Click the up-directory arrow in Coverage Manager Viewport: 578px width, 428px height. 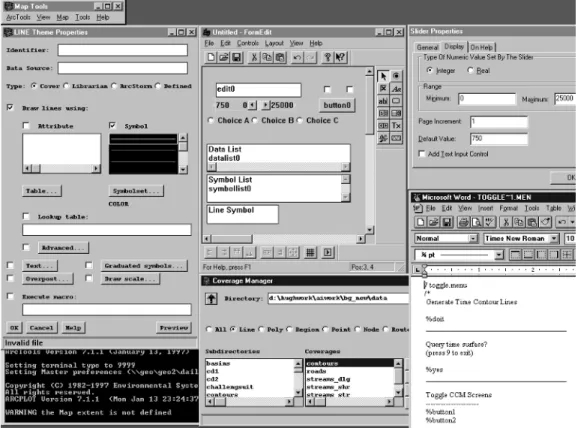(x=211, y=298)
